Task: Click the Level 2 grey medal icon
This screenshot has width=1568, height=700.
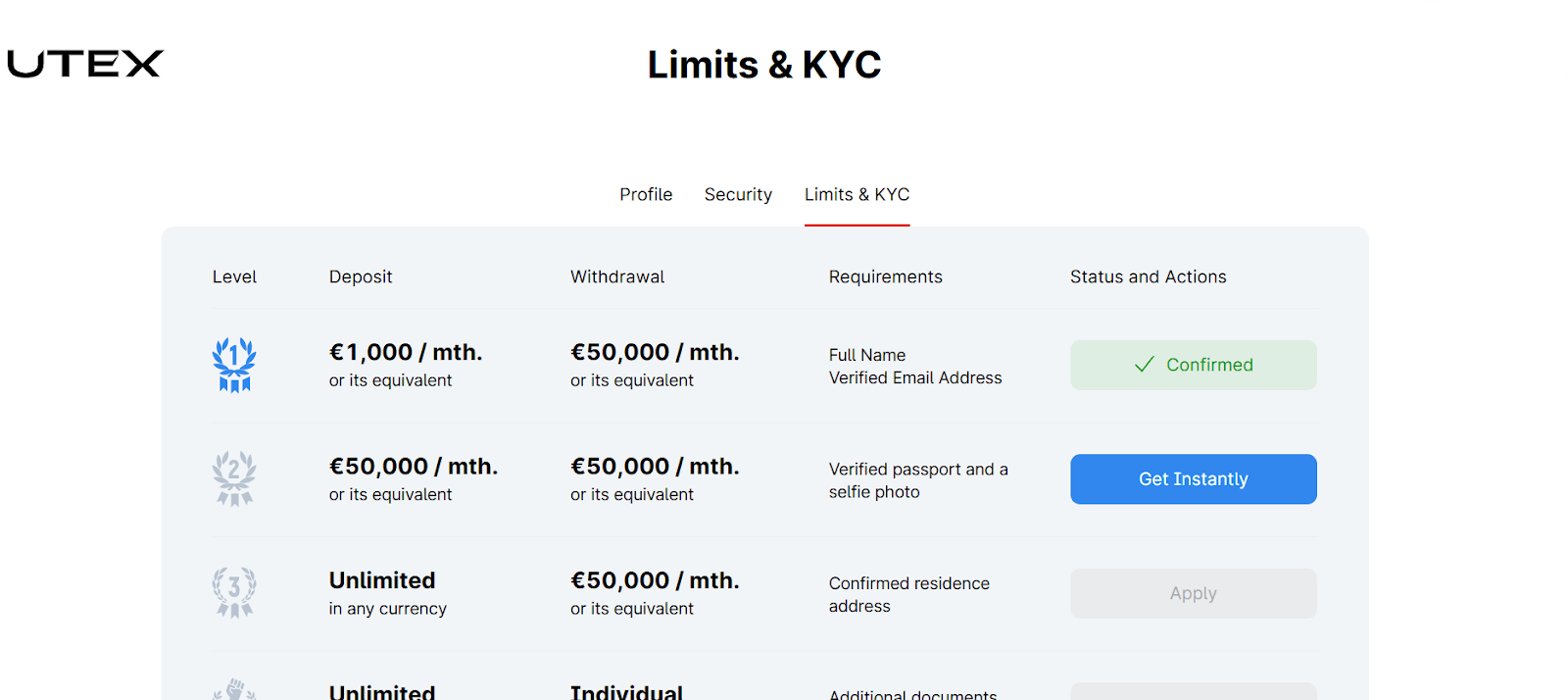Action: pos(234,478)
